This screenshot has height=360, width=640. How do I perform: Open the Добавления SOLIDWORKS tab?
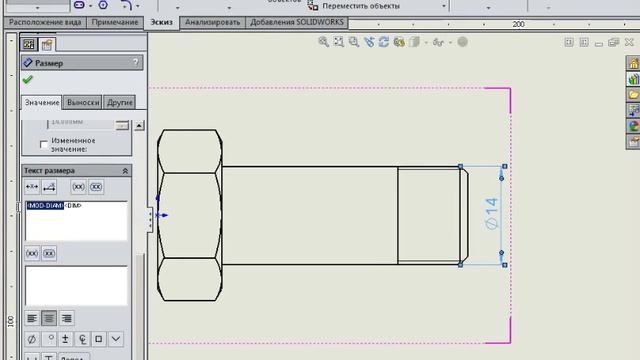(x=297, y=22)
